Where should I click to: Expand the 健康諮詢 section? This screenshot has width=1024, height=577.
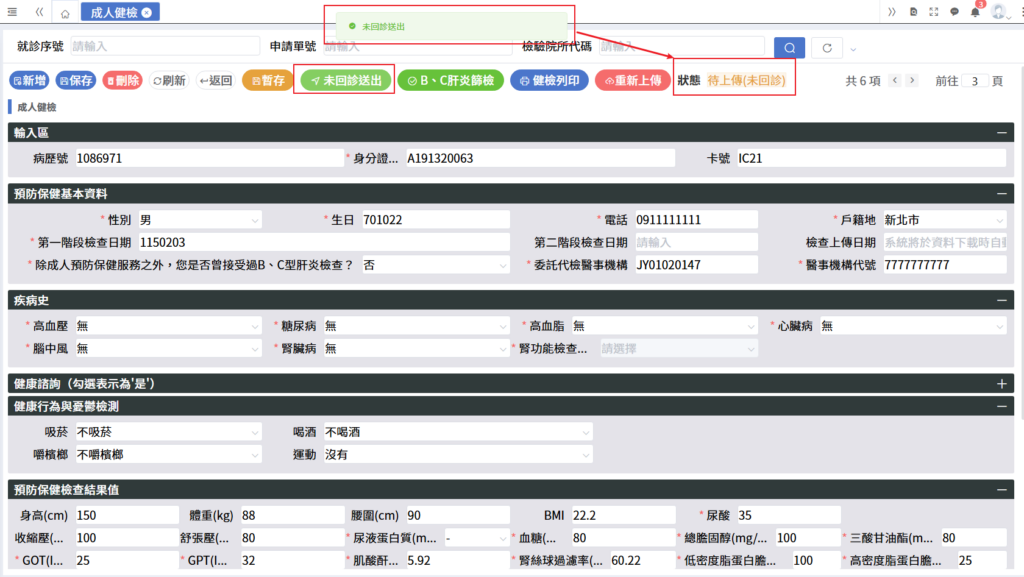click(x=1002, y=383)
